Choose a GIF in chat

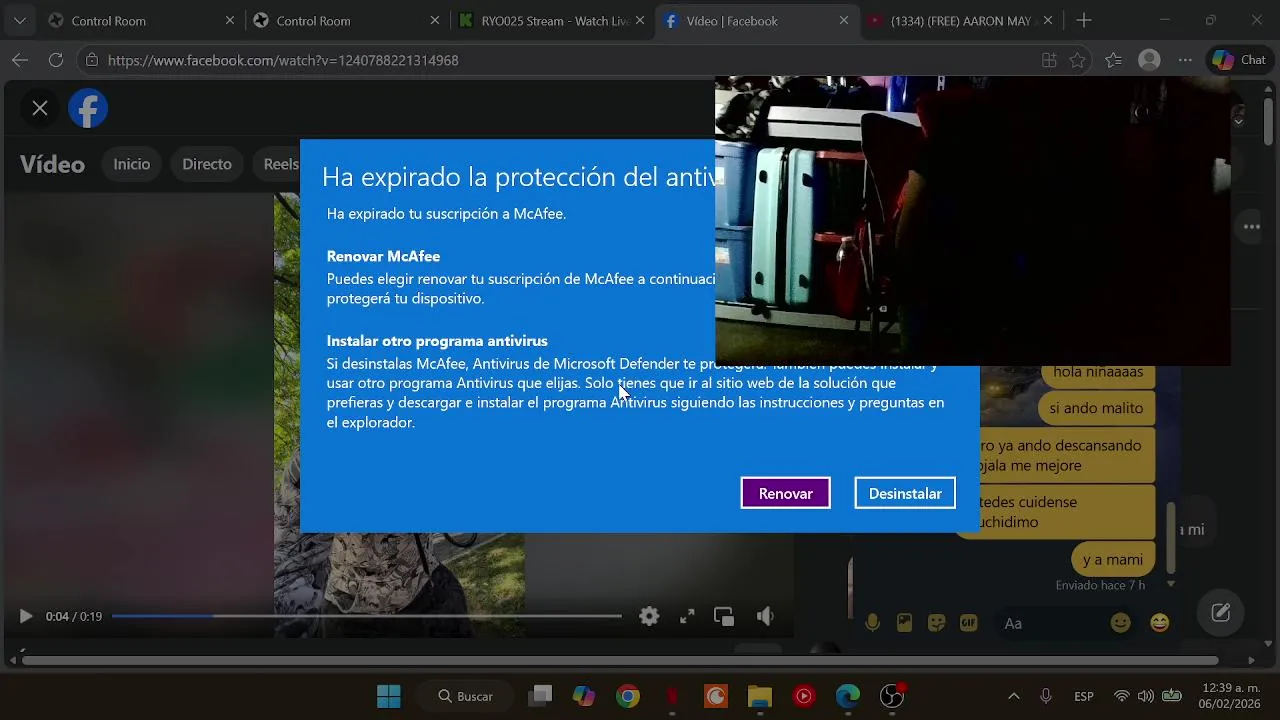point(968,623)
